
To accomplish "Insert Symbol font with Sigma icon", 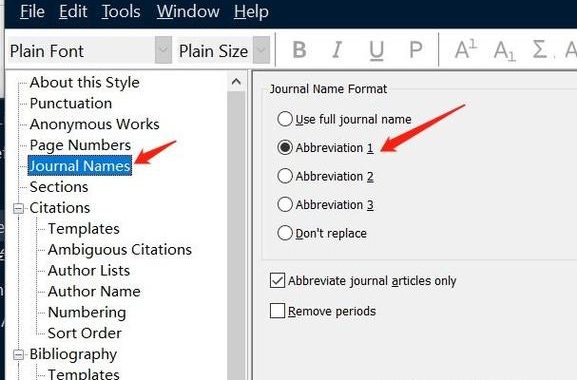I will (539, 50).
